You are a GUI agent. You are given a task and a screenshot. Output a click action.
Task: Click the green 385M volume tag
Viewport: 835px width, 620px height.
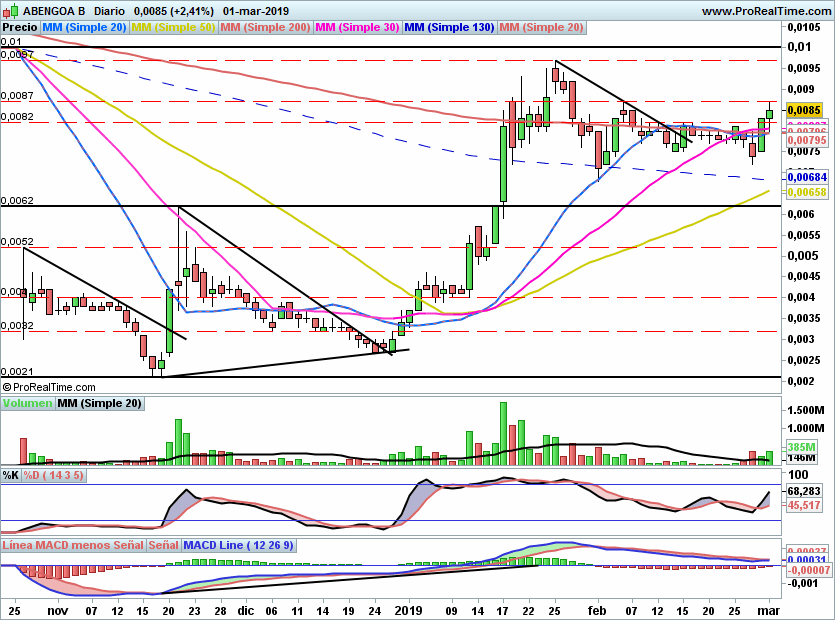(x=801, y=447)
